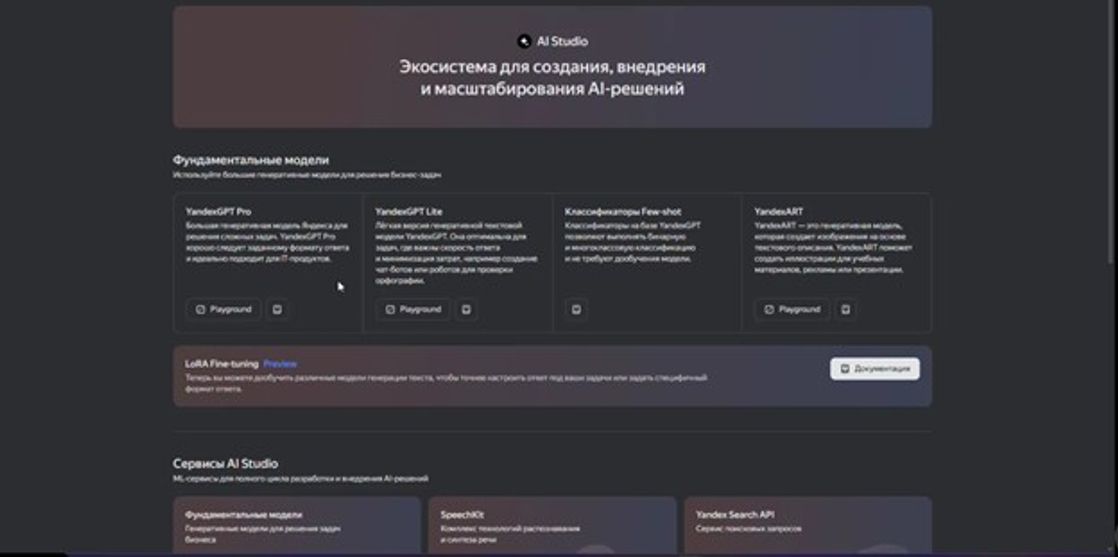Viewport: 1118px width, 557px height.
Task: Launch Playground for YandexART
Action: point(793,310)
